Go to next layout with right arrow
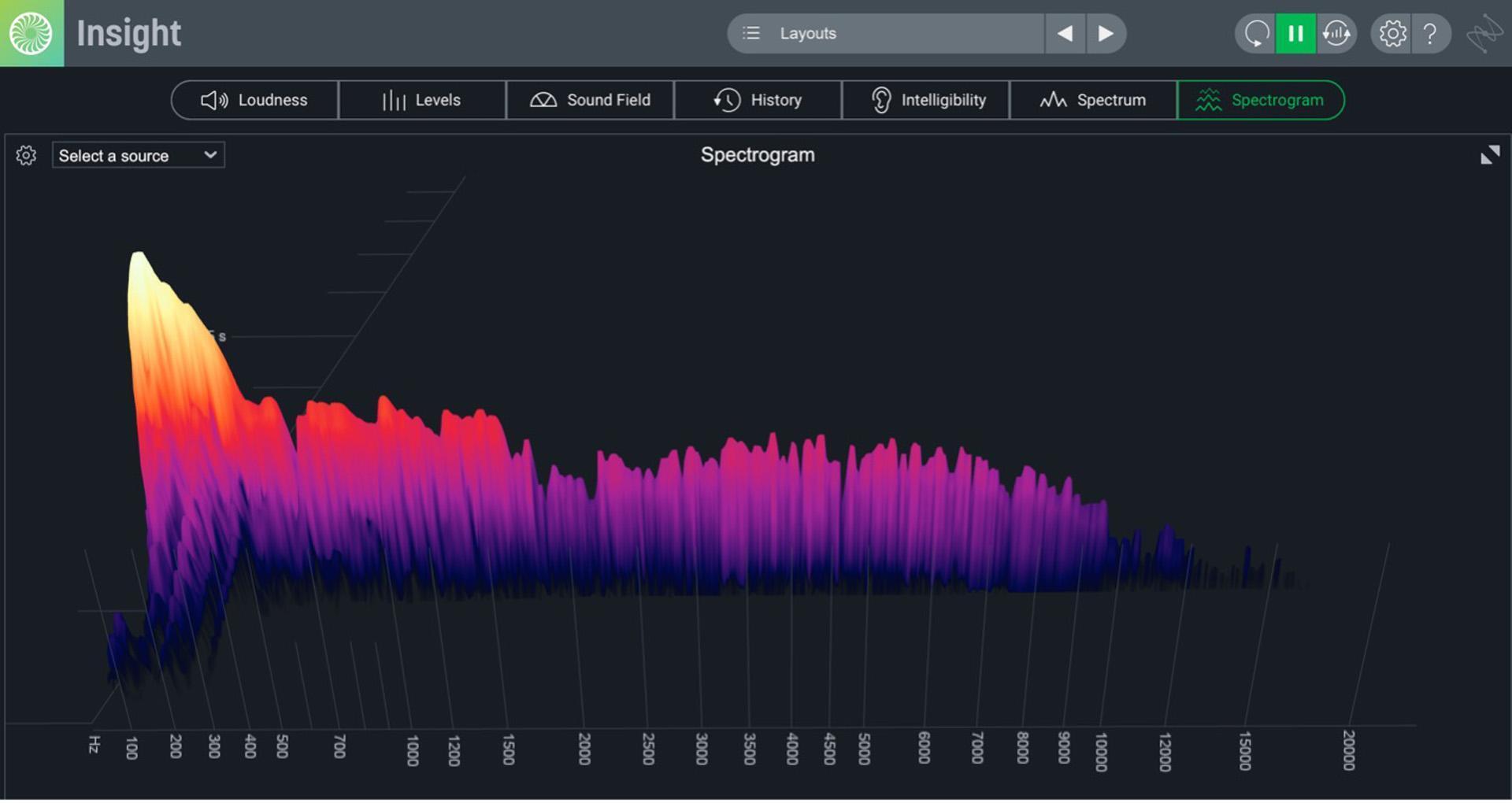The height and width of the screenshot is (803, 1512). 1106,33
